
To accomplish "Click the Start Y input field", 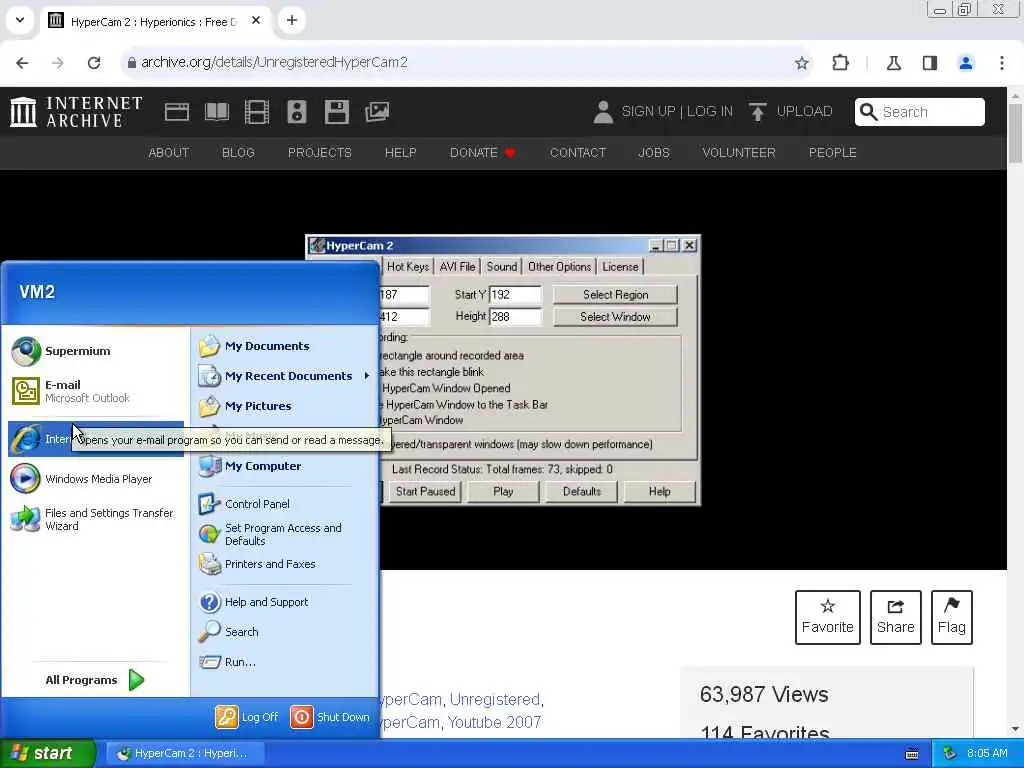I will click(x=515, y=295).
